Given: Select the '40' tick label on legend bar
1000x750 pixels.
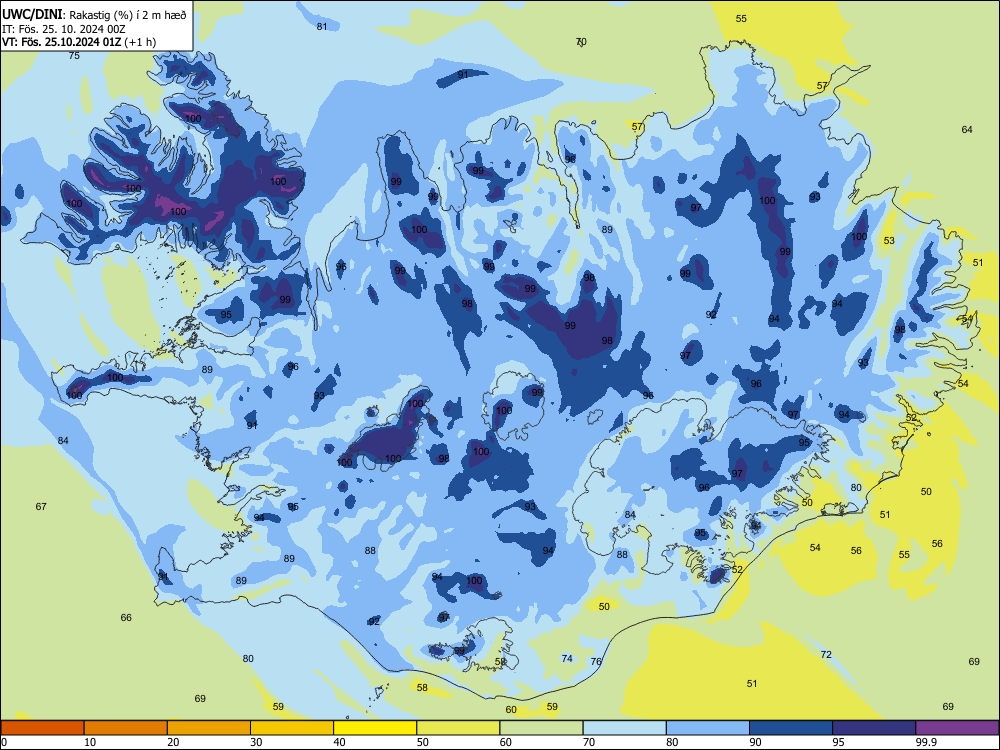Looking at the screenshot, I should 339,742.
